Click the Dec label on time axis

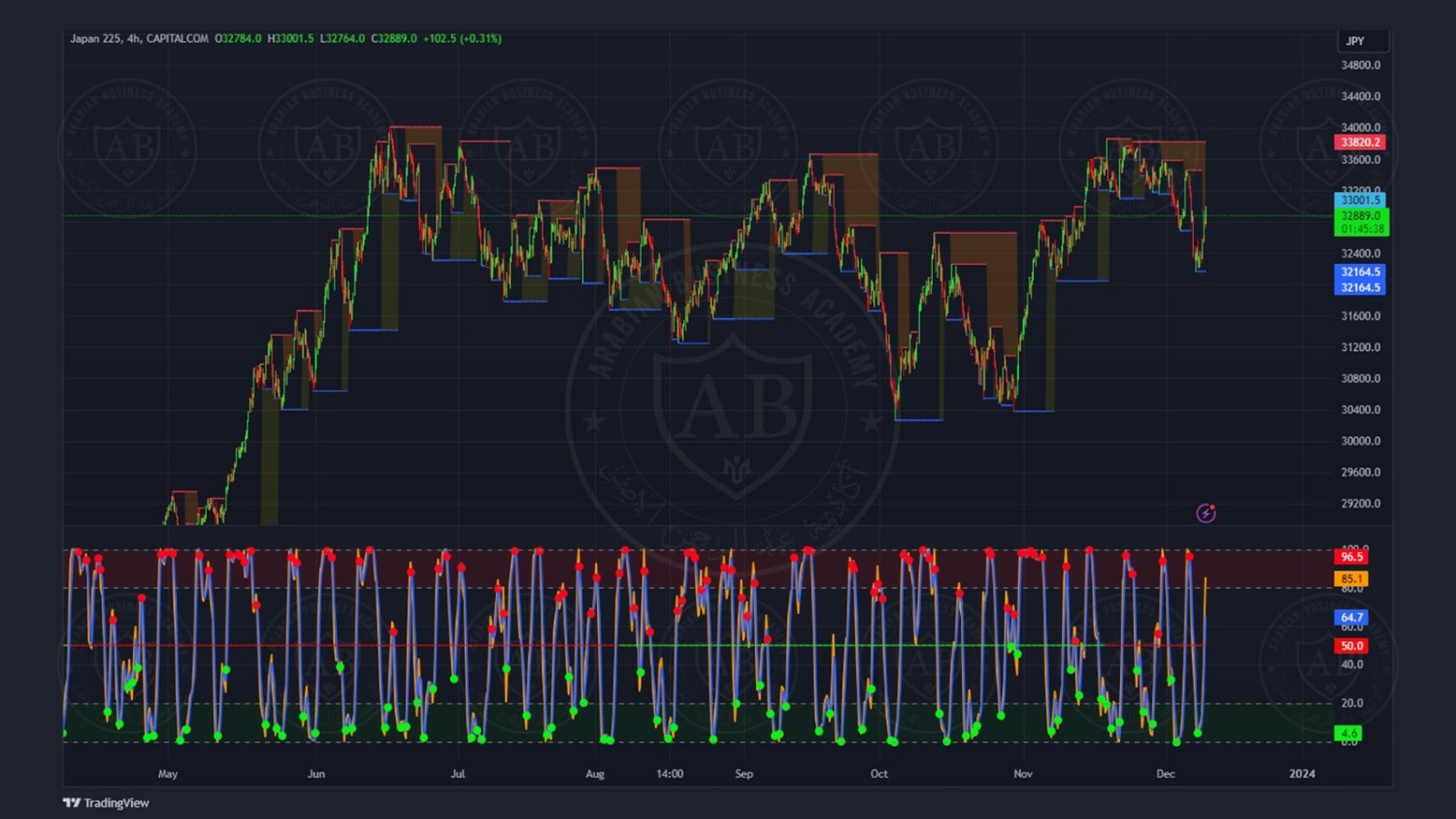1166,773
